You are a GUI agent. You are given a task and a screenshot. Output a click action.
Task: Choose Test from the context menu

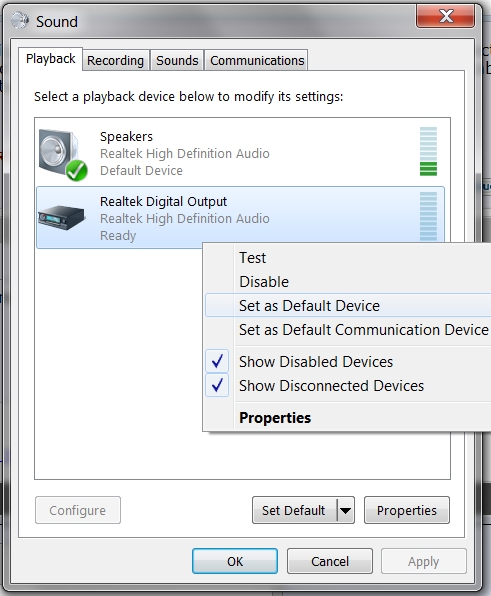348,258
